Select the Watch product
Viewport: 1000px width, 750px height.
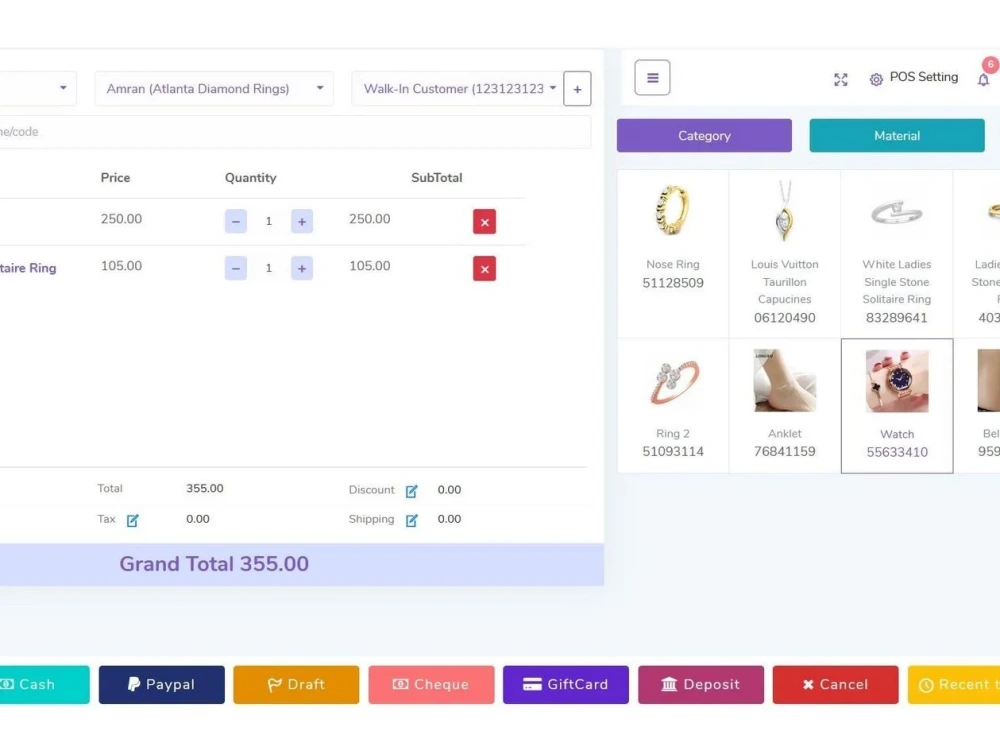[x=897, y=406]
